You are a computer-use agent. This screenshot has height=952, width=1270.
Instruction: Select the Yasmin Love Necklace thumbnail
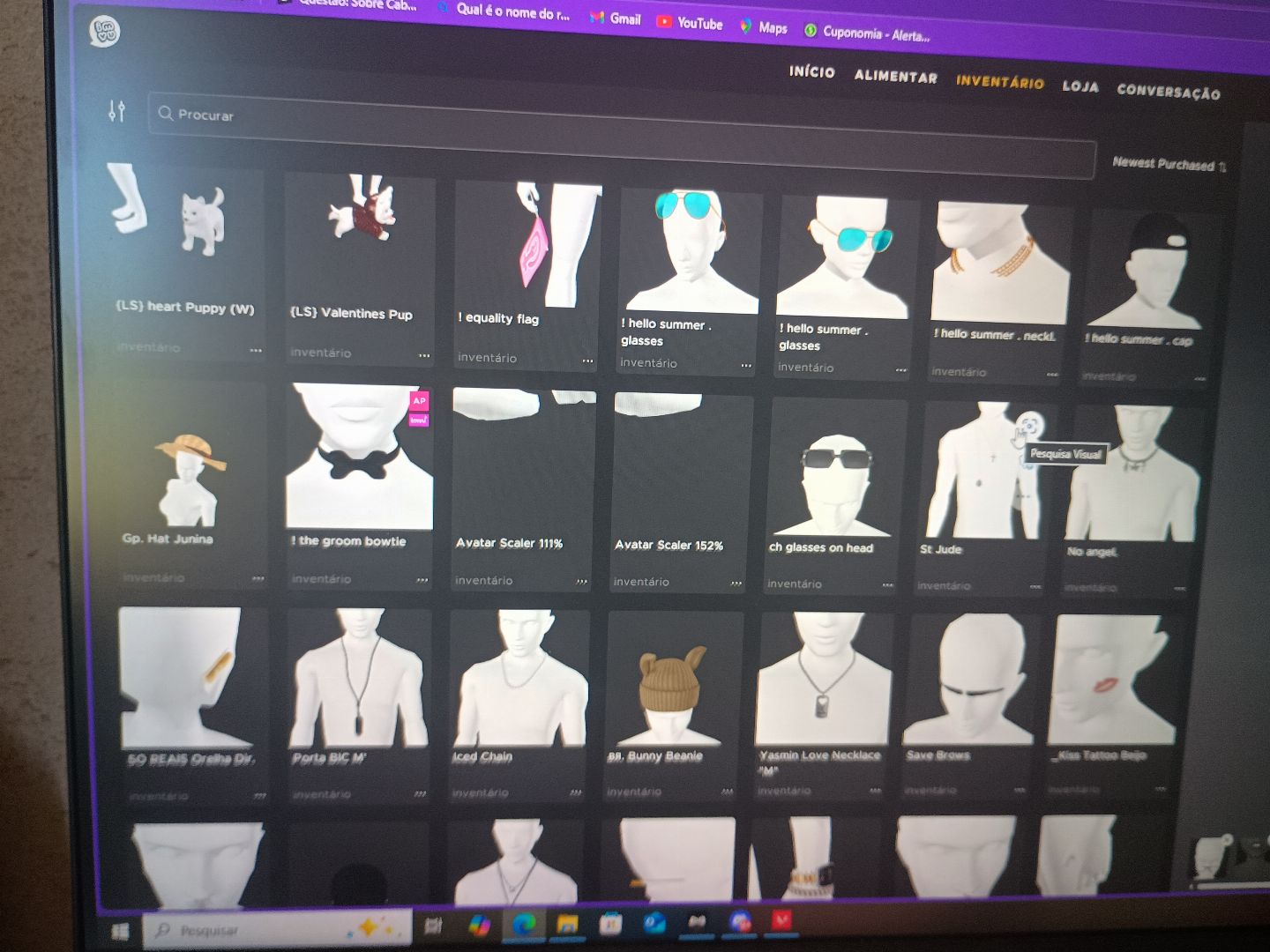click(825, 680)
